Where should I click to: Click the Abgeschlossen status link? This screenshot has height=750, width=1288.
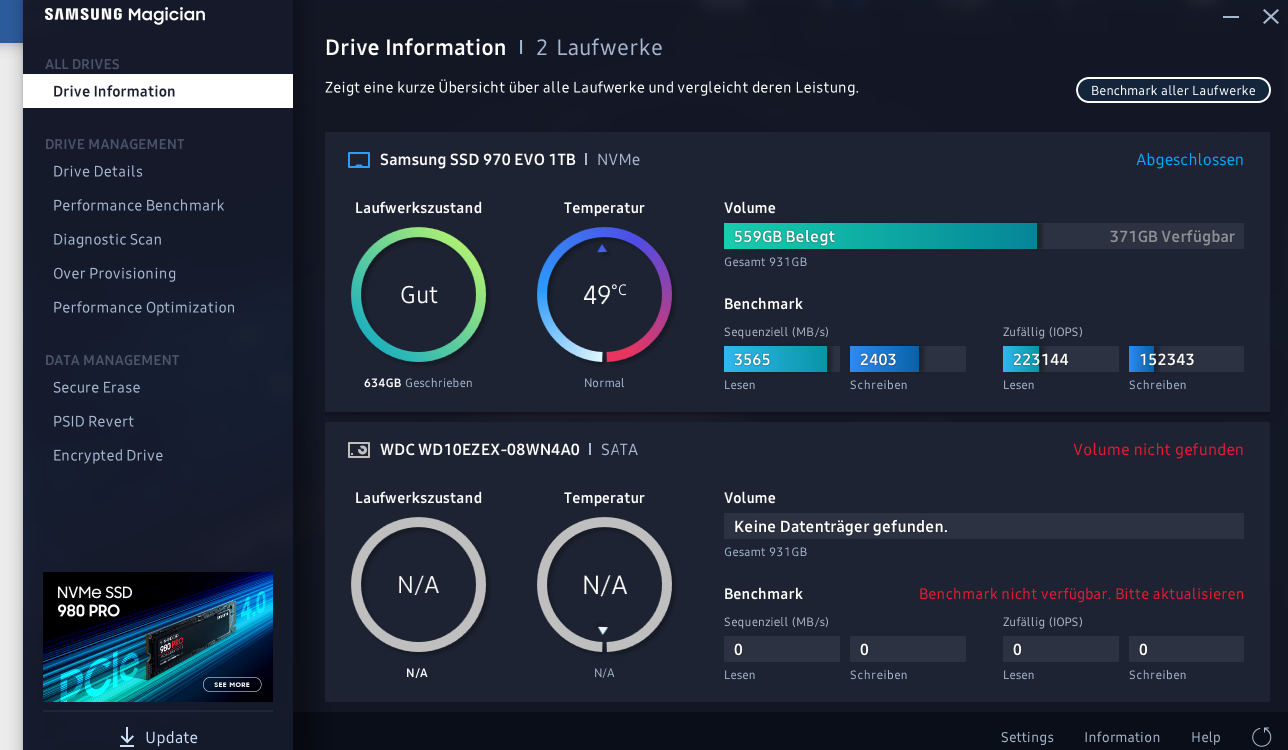(x=1190, y=160)
